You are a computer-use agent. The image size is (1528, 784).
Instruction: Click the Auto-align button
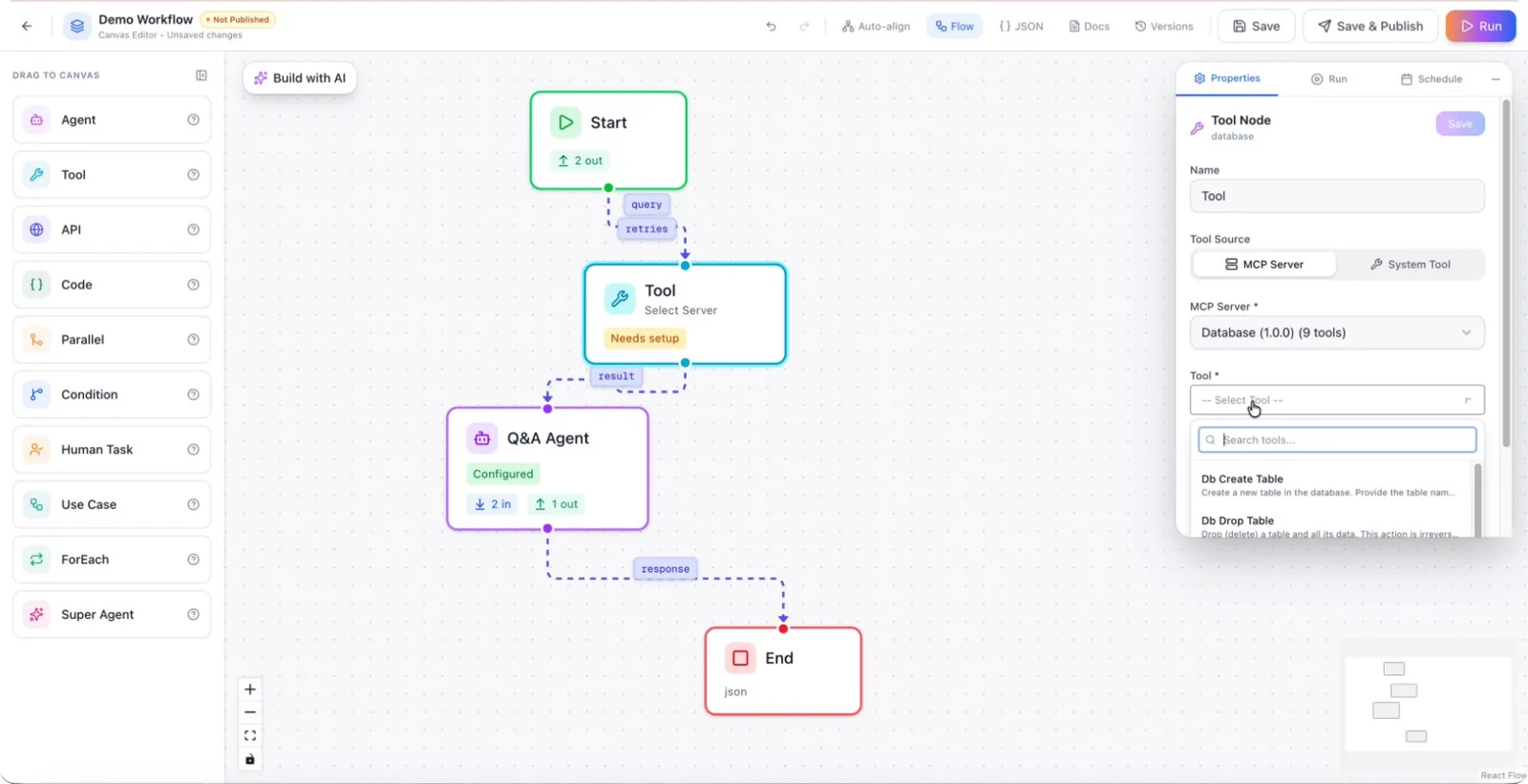[876, 27]
